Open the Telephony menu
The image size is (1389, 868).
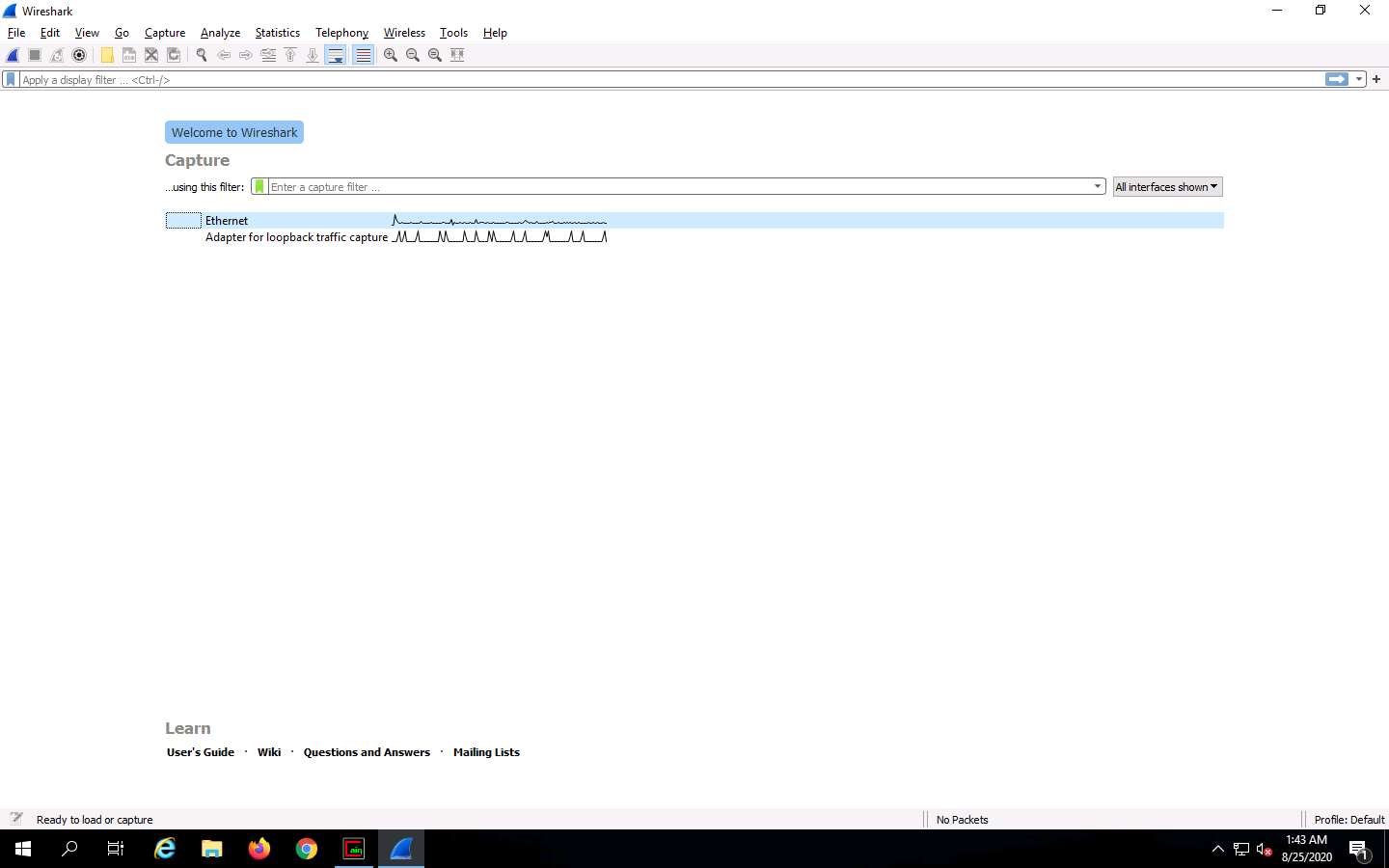tap(342, 33)
